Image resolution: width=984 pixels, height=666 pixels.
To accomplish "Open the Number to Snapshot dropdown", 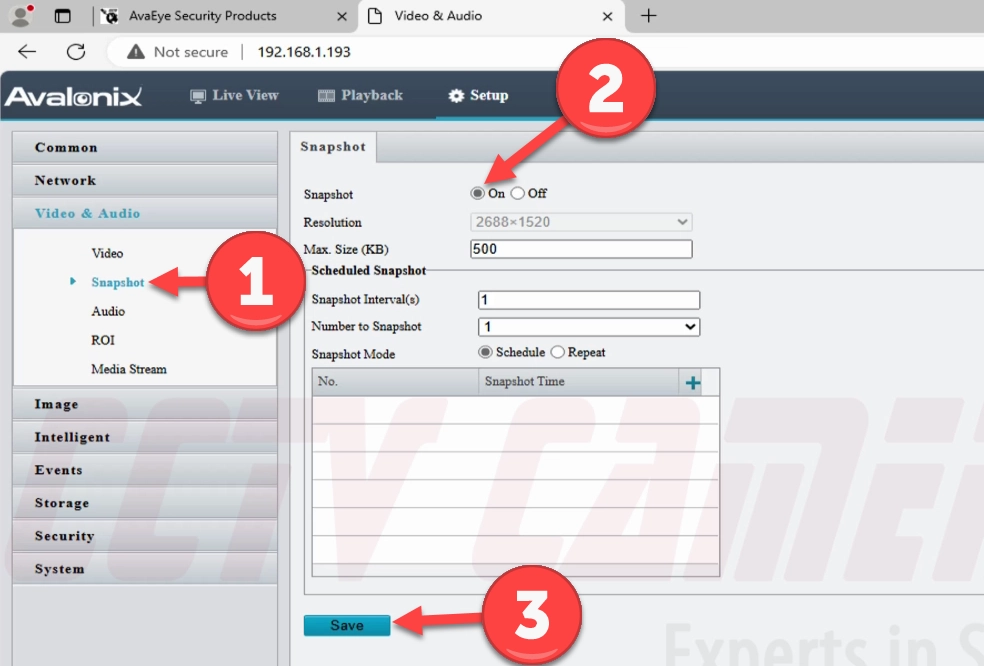I will pyautogui.click(x=589, y=327).
